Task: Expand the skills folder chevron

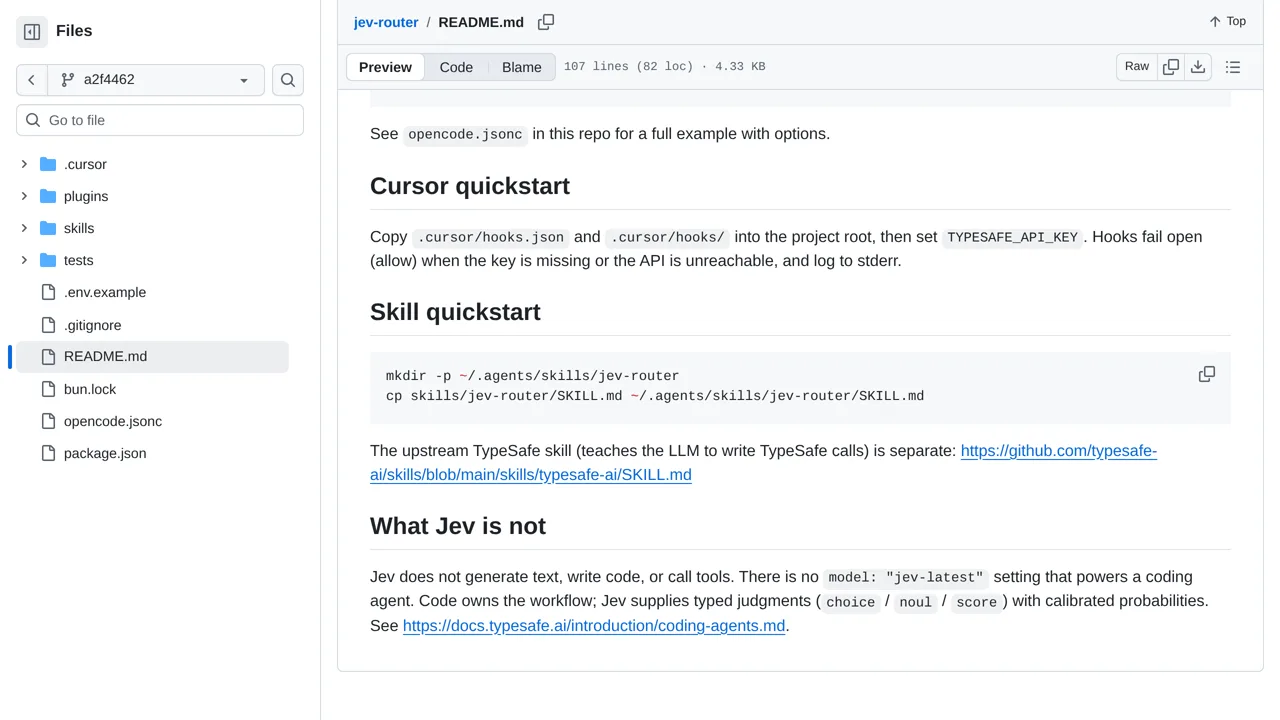Action: pos(24,228)
